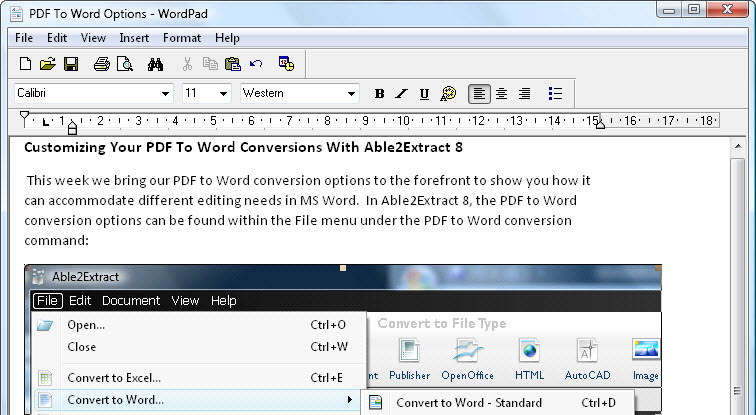Screen dimensions: 756x415
Task: Open the Format menu
Action: tap(182, 38)
